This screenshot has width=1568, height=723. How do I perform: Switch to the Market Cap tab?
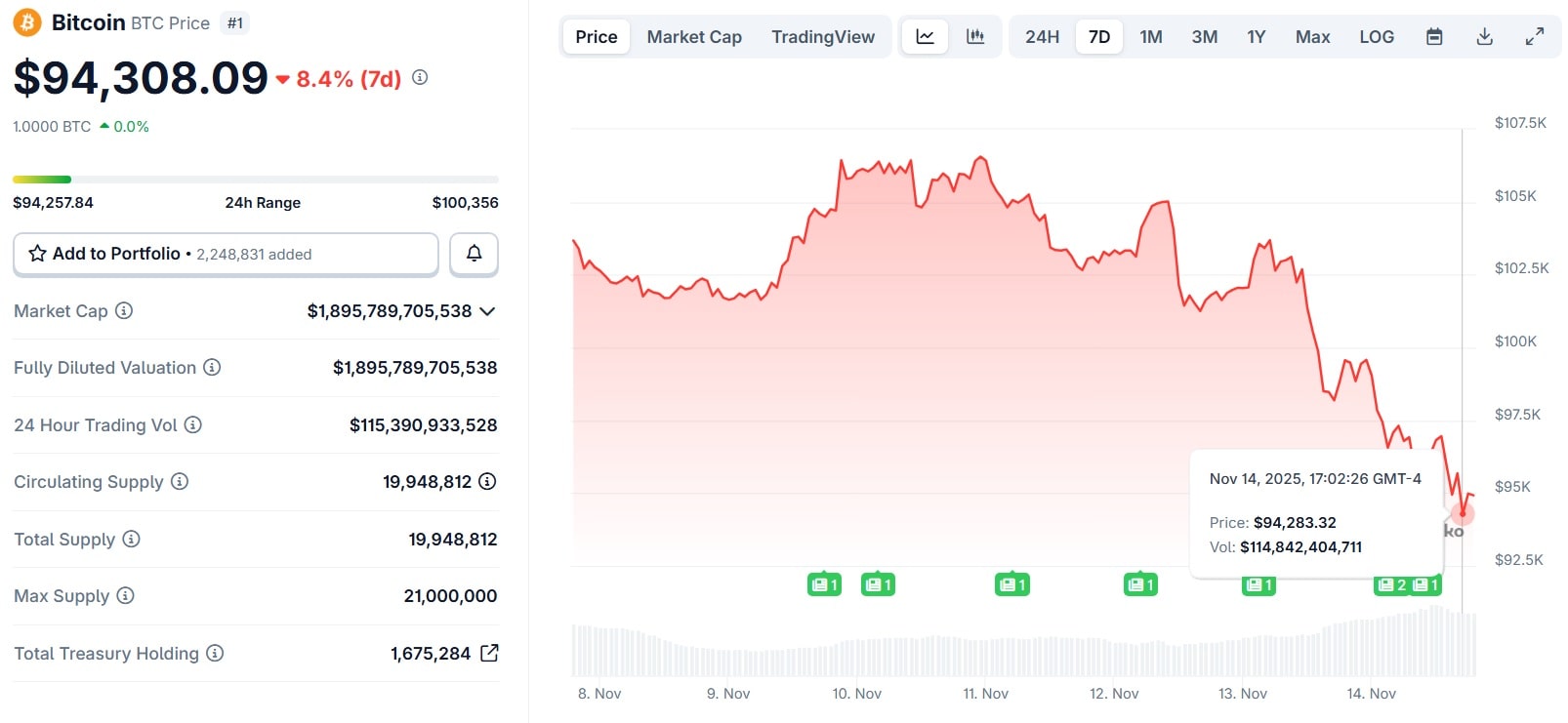click(x=694, y=37)
